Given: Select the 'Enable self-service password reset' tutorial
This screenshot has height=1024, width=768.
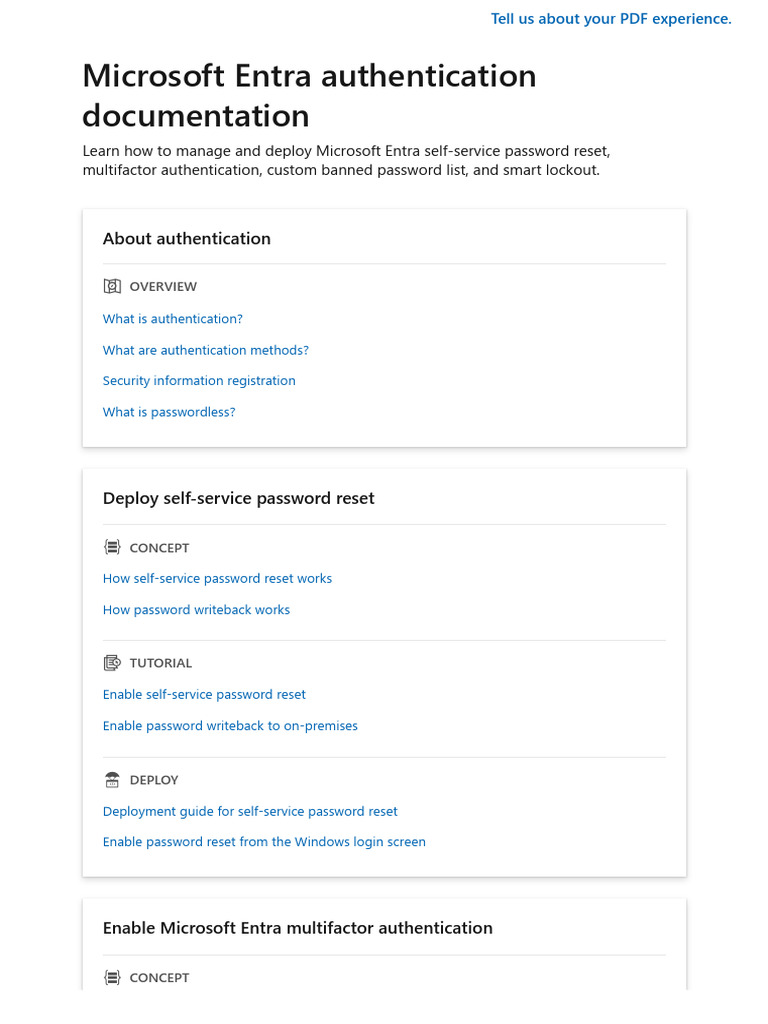Looking at the screenshot, I should pyautogui.click(x=204, y=695).
